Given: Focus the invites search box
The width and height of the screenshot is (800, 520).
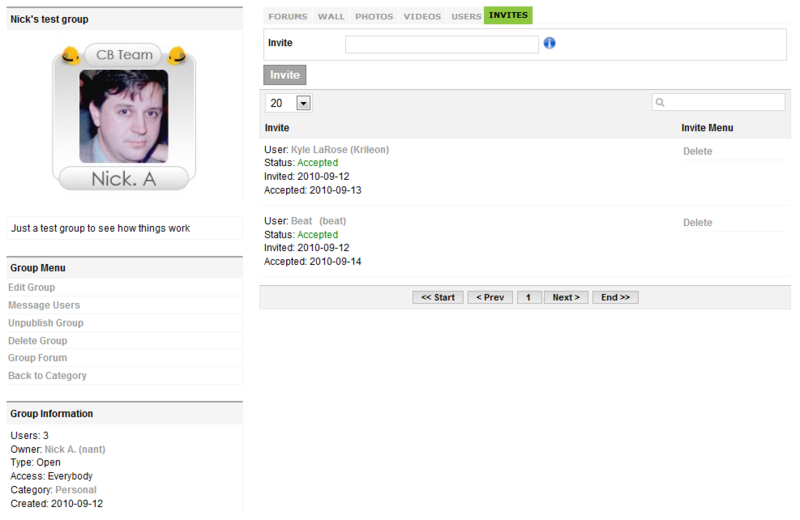Looking at the screenshot, I should point(718,102).
